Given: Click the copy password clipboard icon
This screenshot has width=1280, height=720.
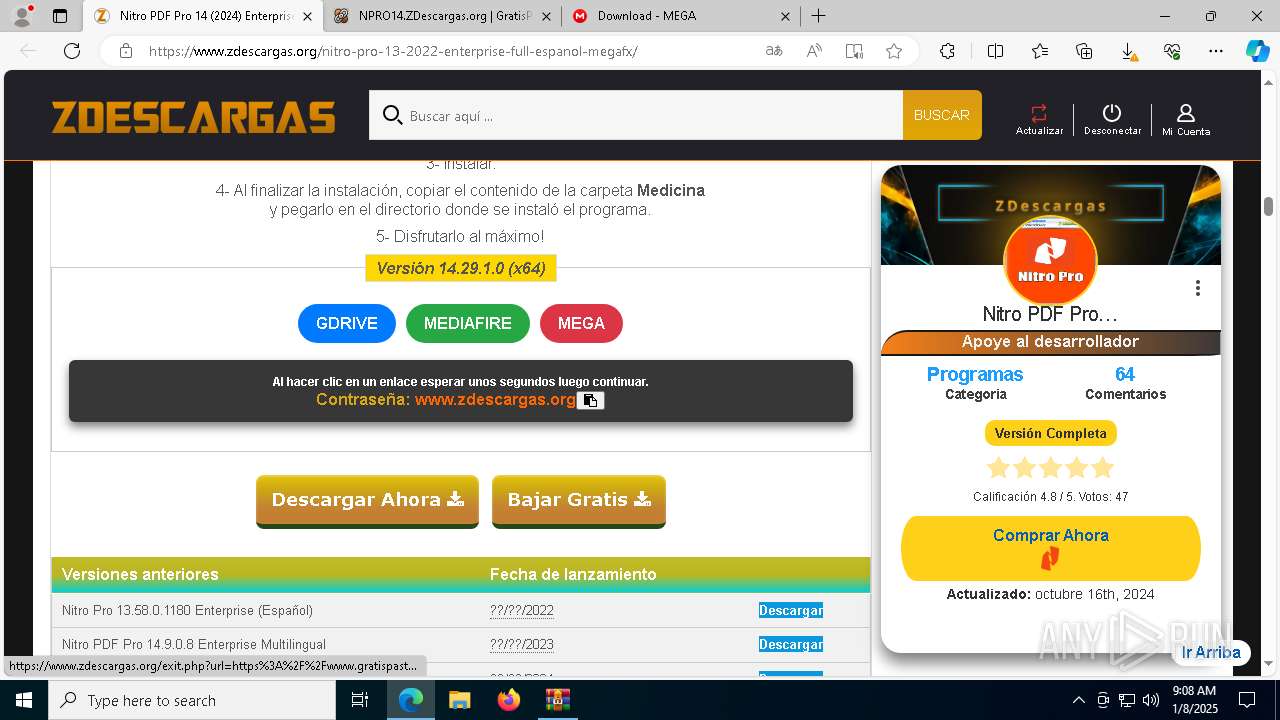Looking at the screenshot, I should [x=590, y=400].
